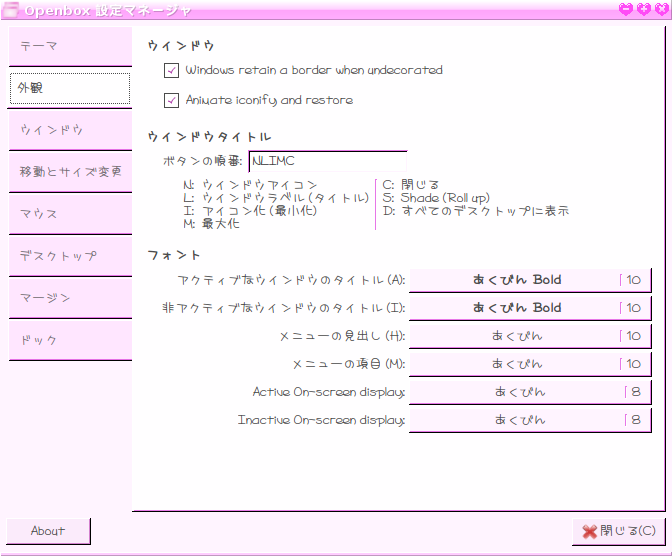Click the ウインドウタイトル section heading
The width and height of the screenshot is (672, 556).
click(210, 137)
